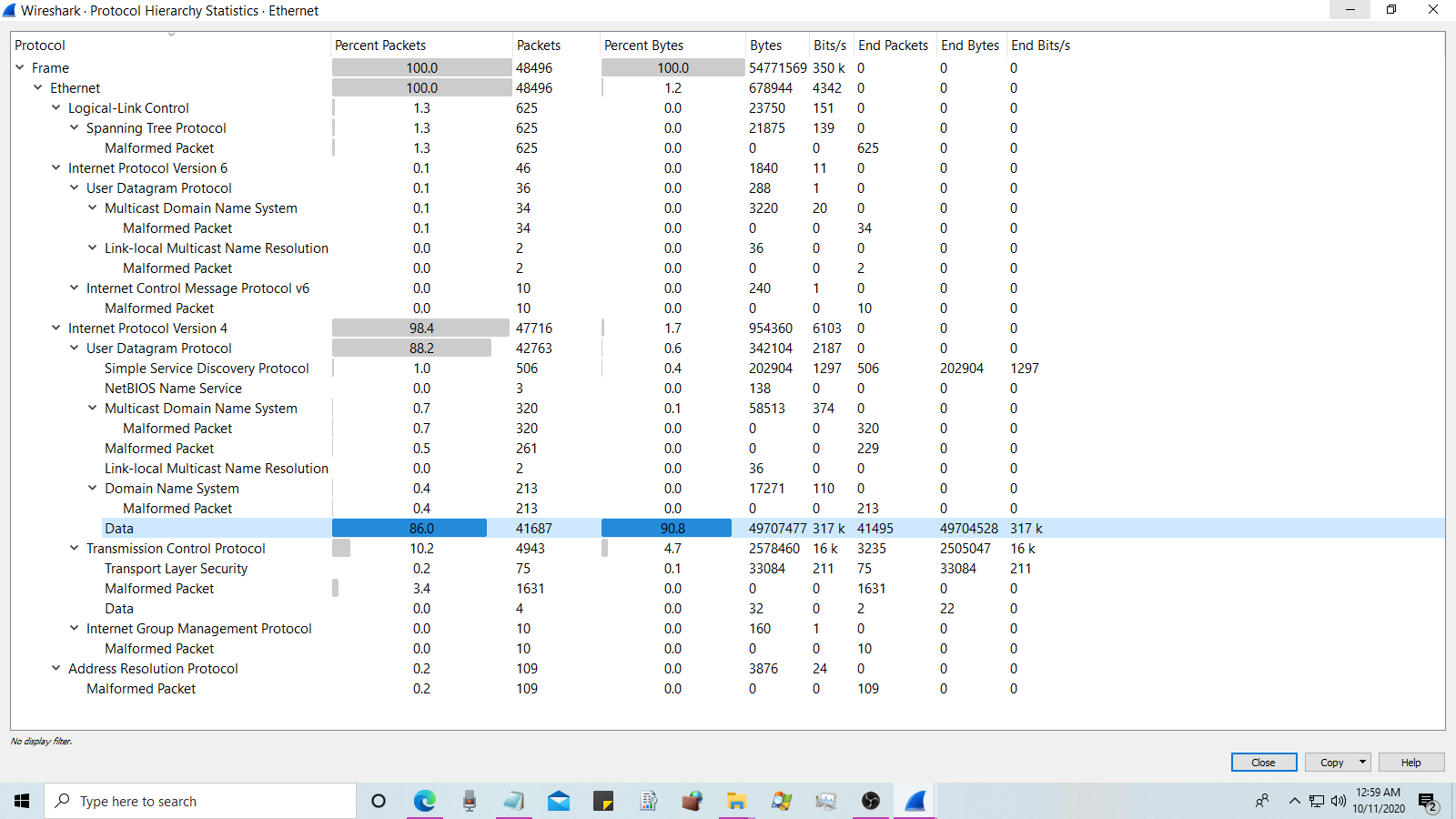This screenshot has height=819, width=1456.
Task: Open the People icon in the system tray
Action: click(x=1262, y=801)
